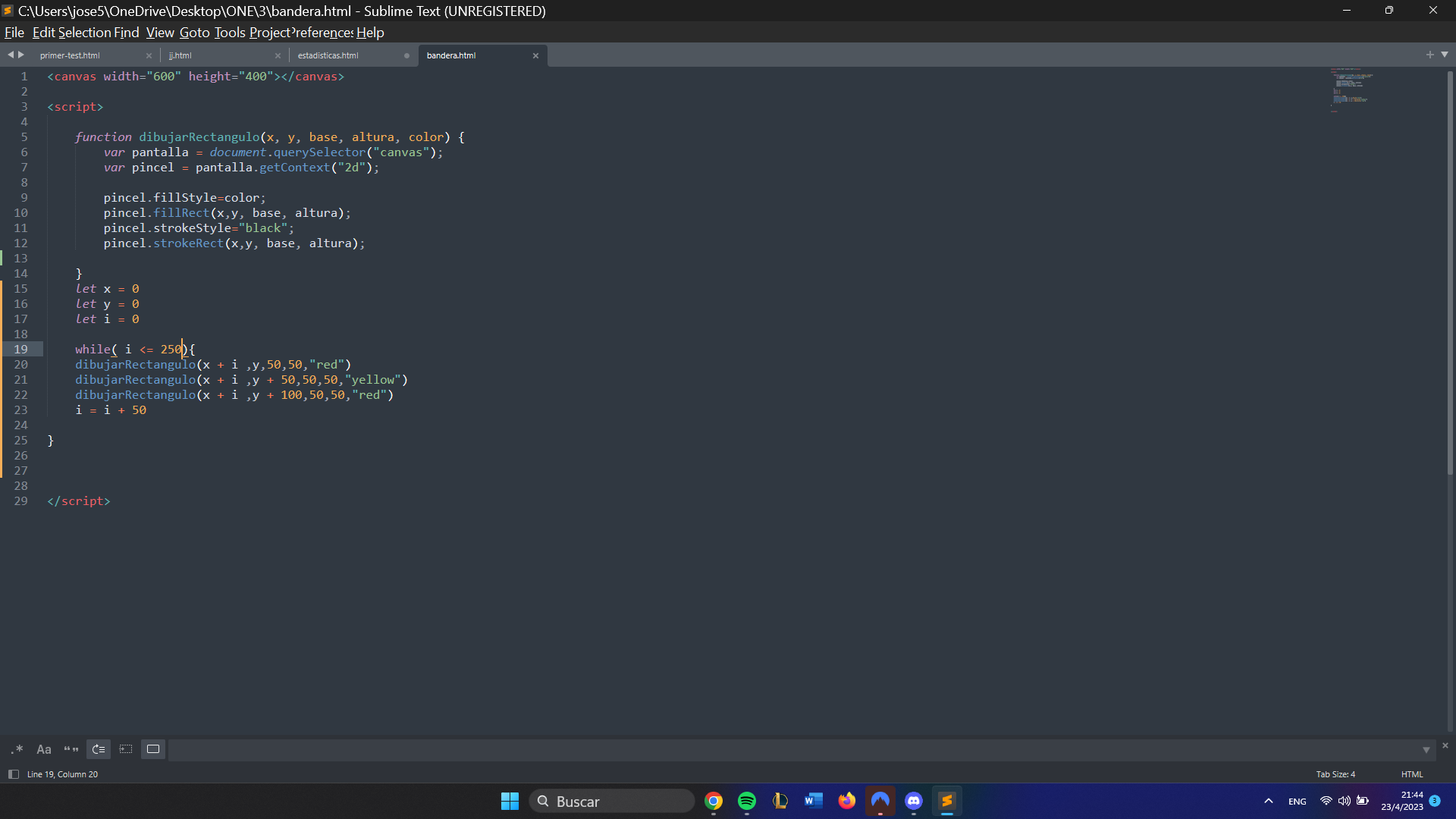Screen dimensions: 1456x819
Task: Click line number 19 in the gutter
Action: 20,350
